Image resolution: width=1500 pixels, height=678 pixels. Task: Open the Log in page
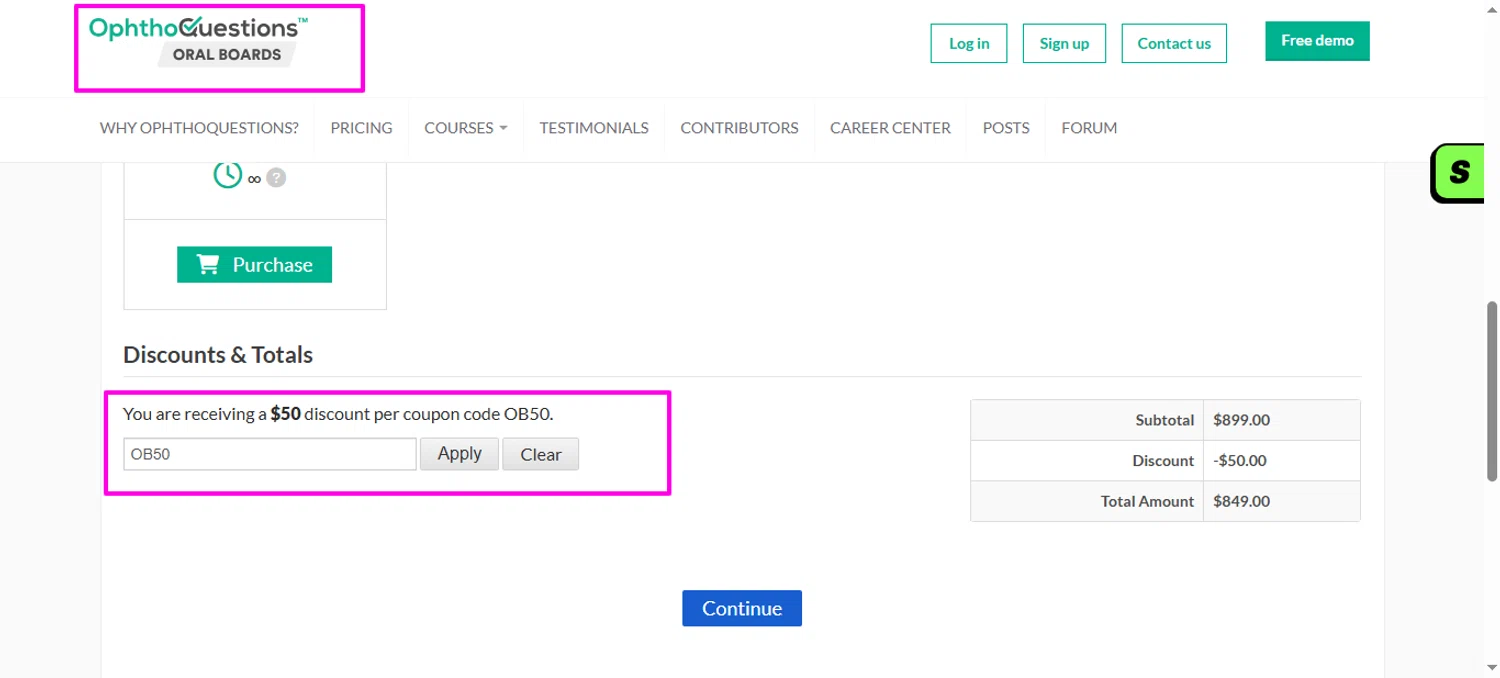[969, 43]
